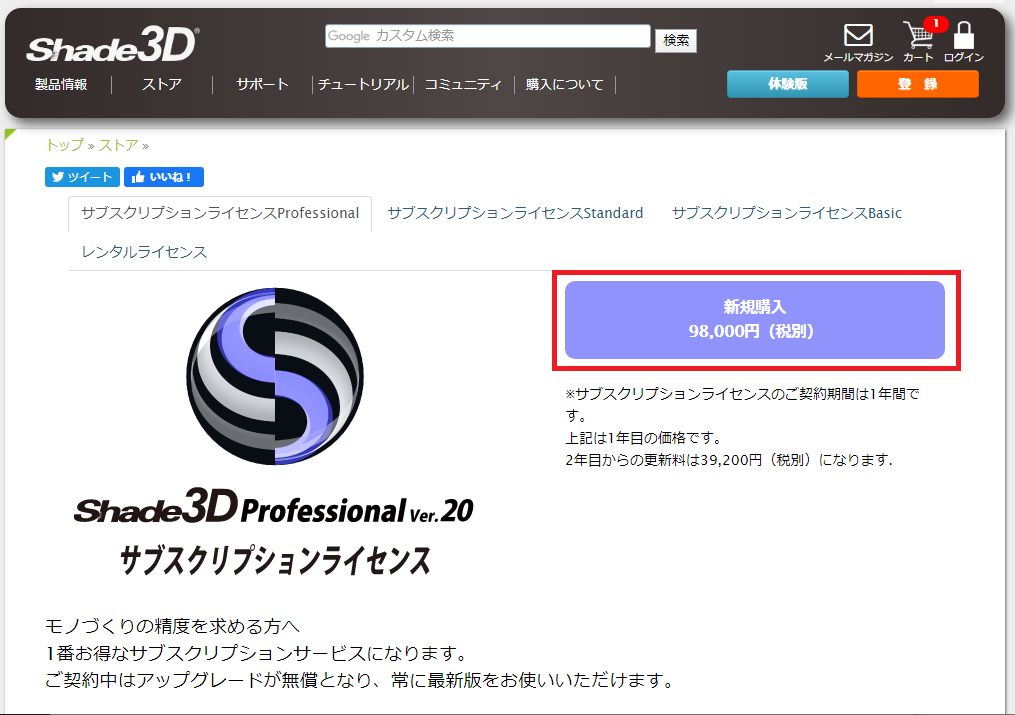The height and width of the screenshot is (715, 1015).
Task: Go to ストア breadcrumb link
Action: pos(118,145)
